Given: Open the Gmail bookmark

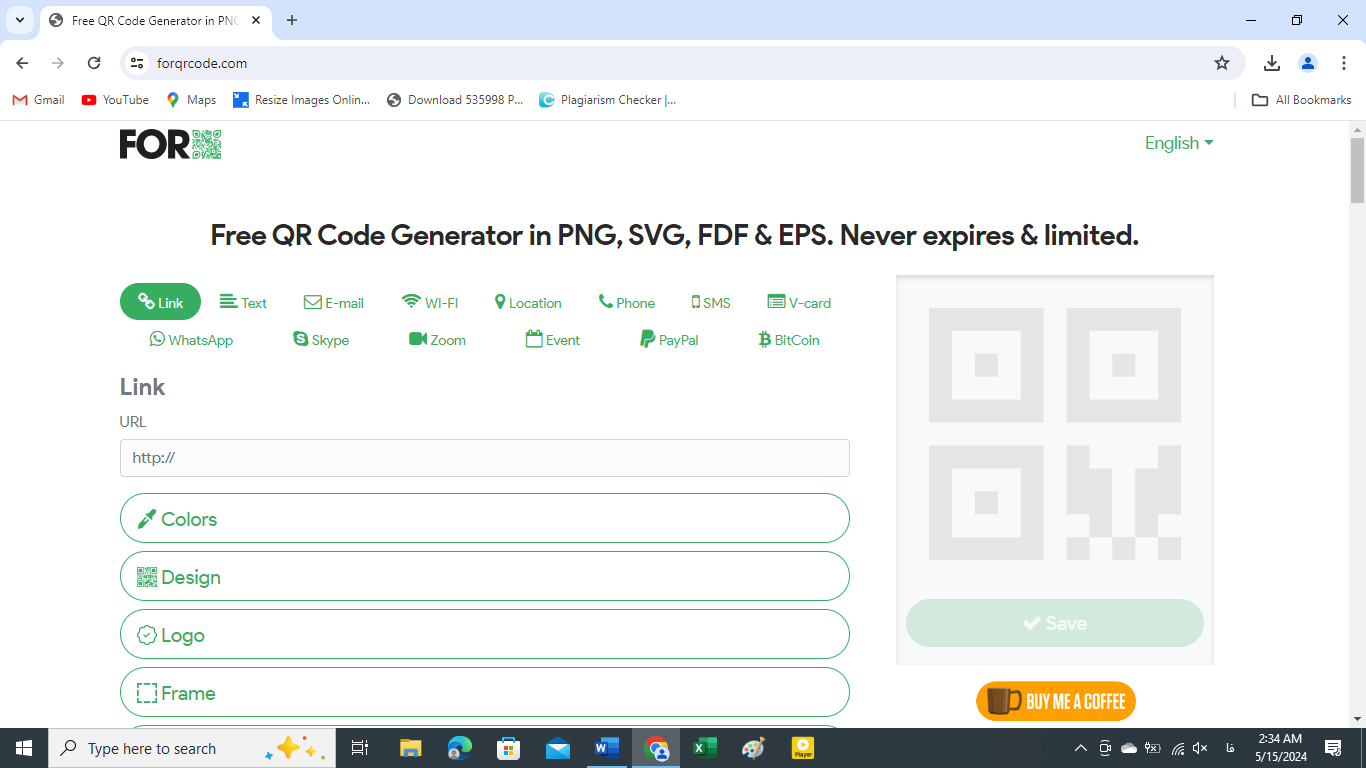Looking at the screenshot, I should (38, 100).
